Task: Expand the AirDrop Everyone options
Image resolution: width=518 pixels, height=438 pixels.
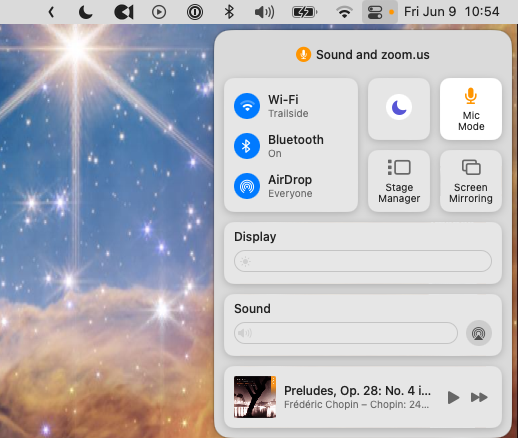Action: (x=290, y=186)
